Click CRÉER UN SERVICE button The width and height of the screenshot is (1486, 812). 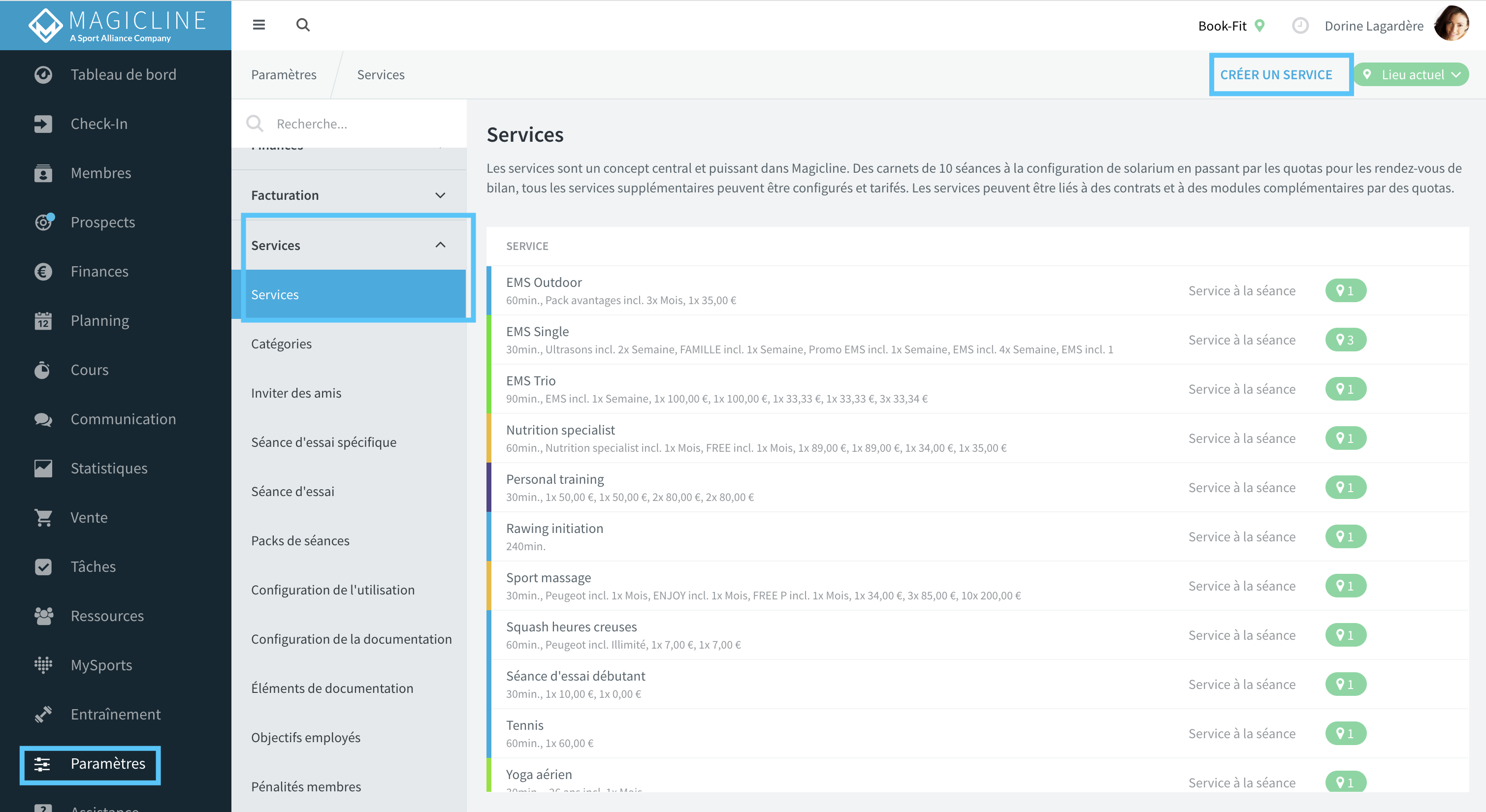1276,75
